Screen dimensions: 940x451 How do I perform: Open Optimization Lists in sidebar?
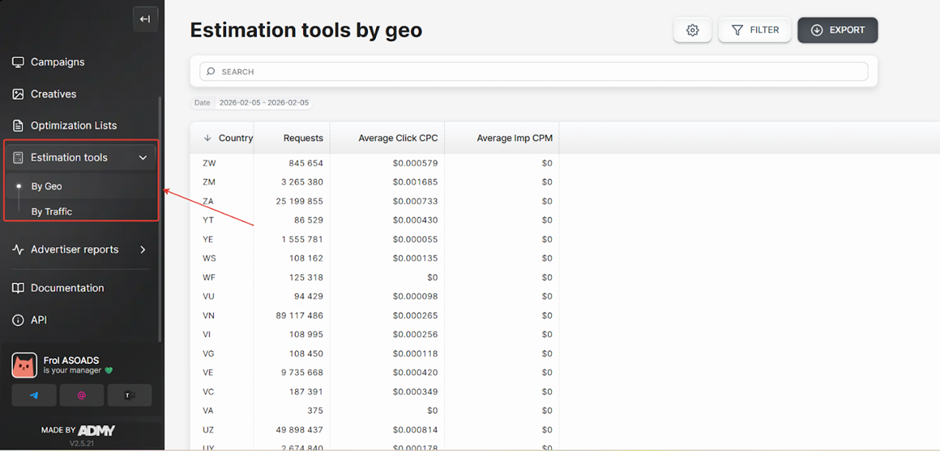tap(73, 126)
